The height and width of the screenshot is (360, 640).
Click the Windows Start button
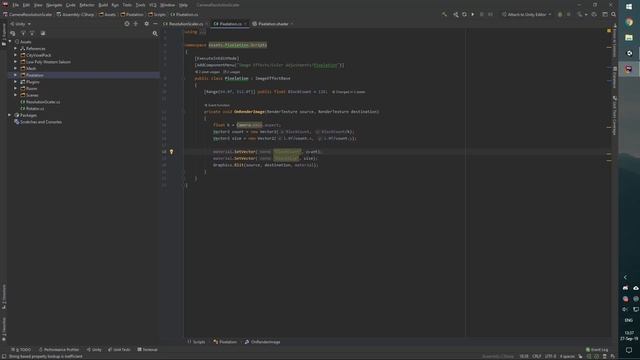click(x=629, y=7)
